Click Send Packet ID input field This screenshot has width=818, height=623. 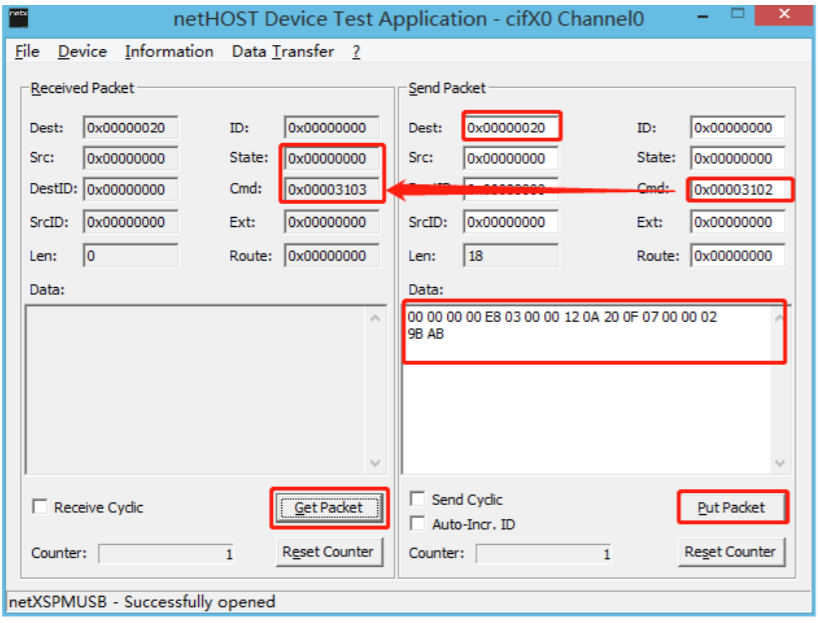click(x=738, y=128)
